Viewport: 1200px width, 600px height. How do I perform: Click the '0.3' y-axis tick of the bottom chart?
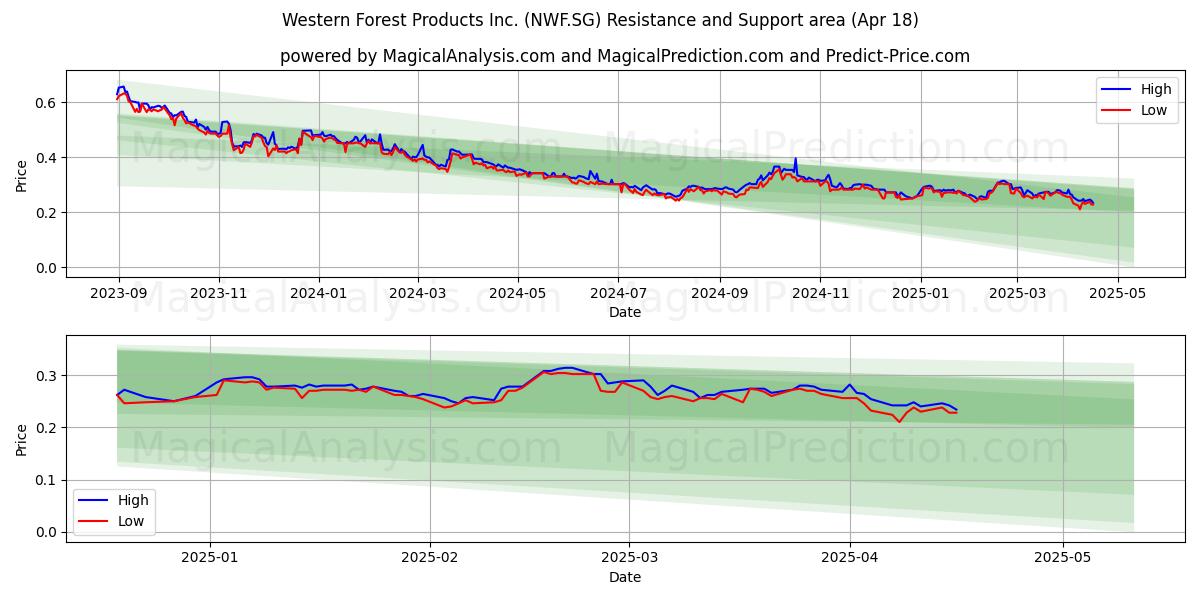pyautogui.click(x=48, y=376)
